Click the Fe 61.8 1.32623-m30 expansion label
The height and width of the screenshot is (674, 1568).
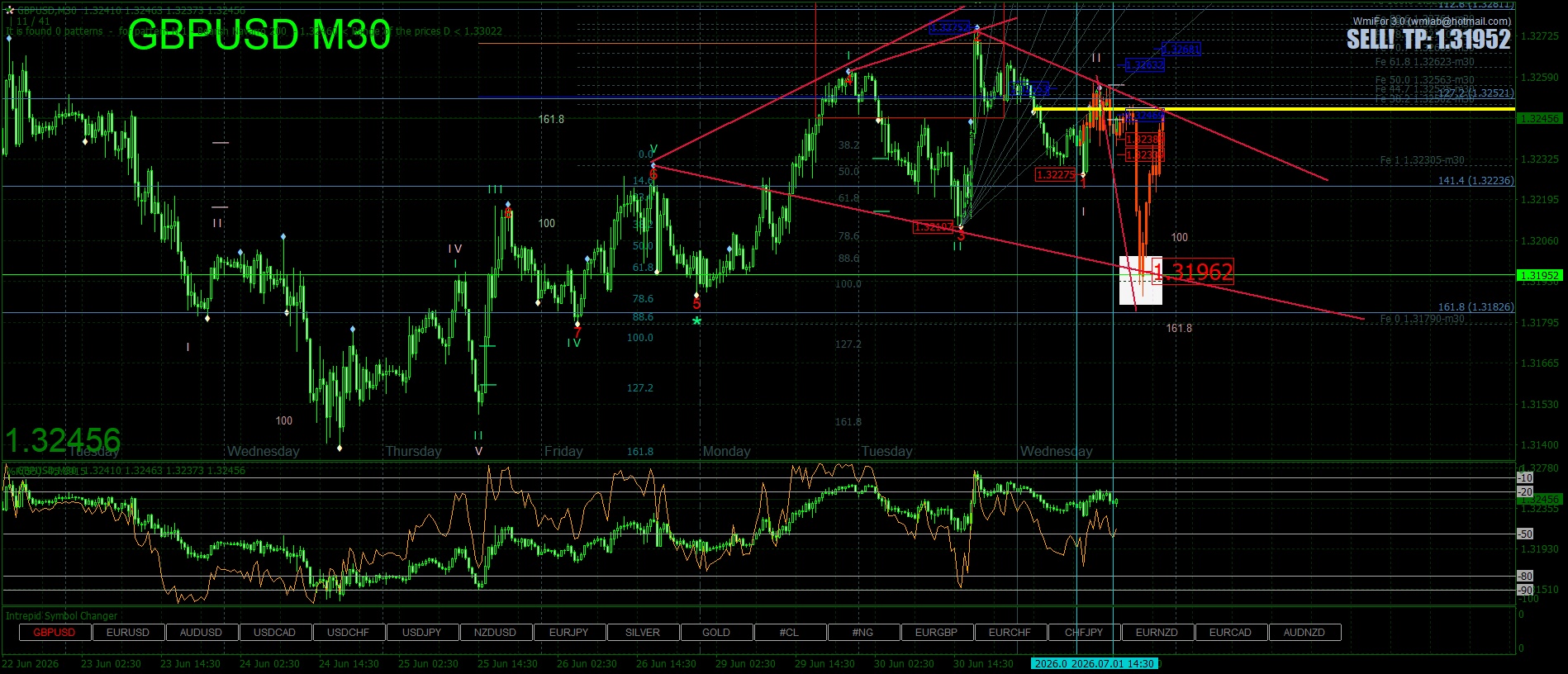(1425, 62)
